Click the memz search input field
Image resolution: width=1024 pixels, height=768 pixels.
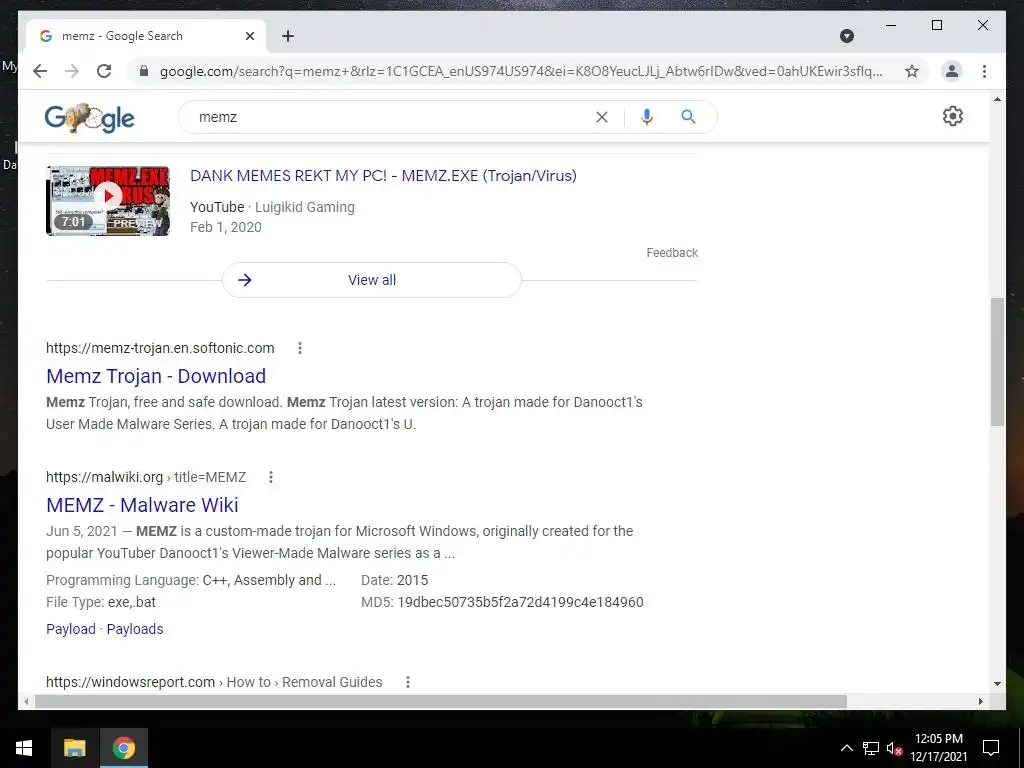(x=392, y=117)
